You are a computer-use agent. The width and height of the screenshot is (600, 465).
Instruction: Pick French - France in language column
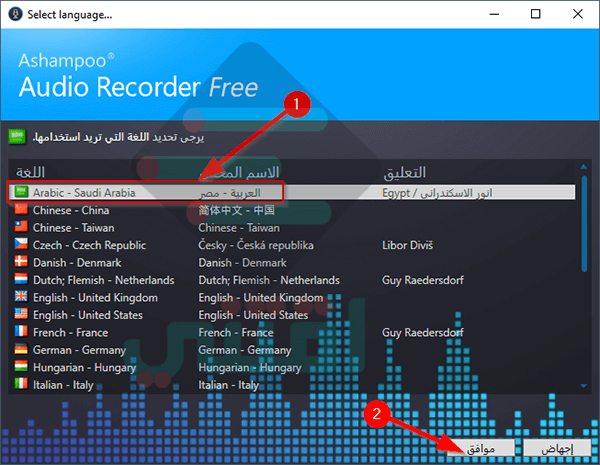click(x=70, y=333)
